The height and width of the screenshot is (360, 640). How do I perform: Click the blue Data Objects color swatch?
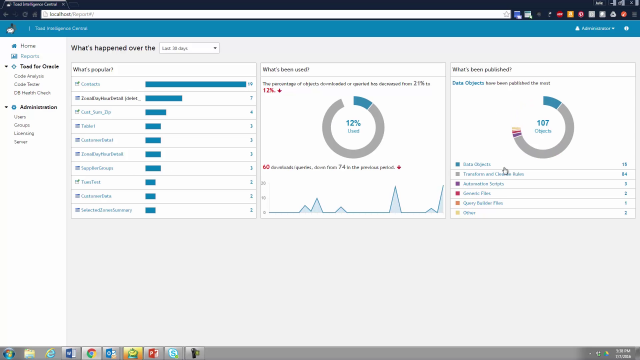(x=458, y=164)
